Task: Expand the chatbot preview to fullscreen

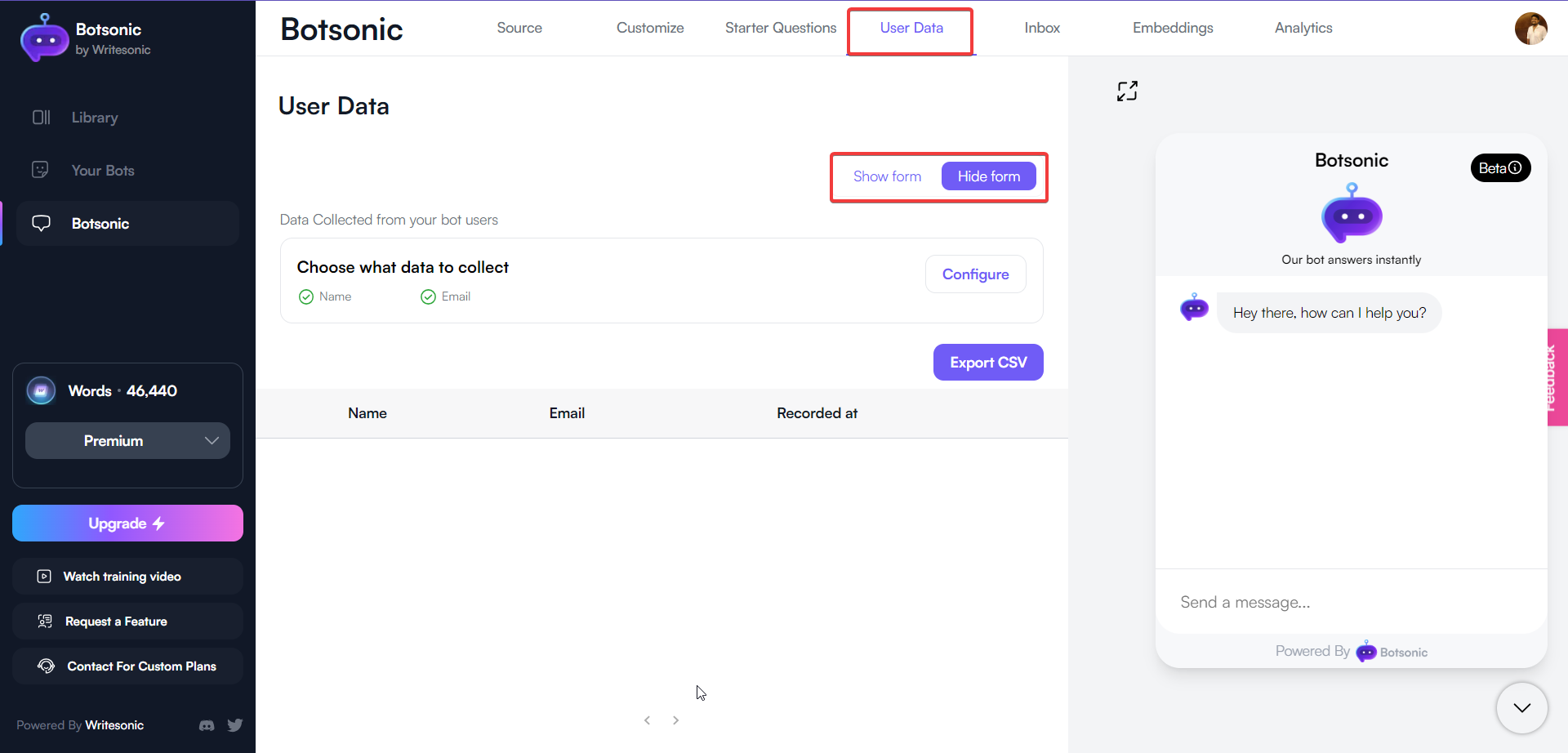Action: 1128,91
